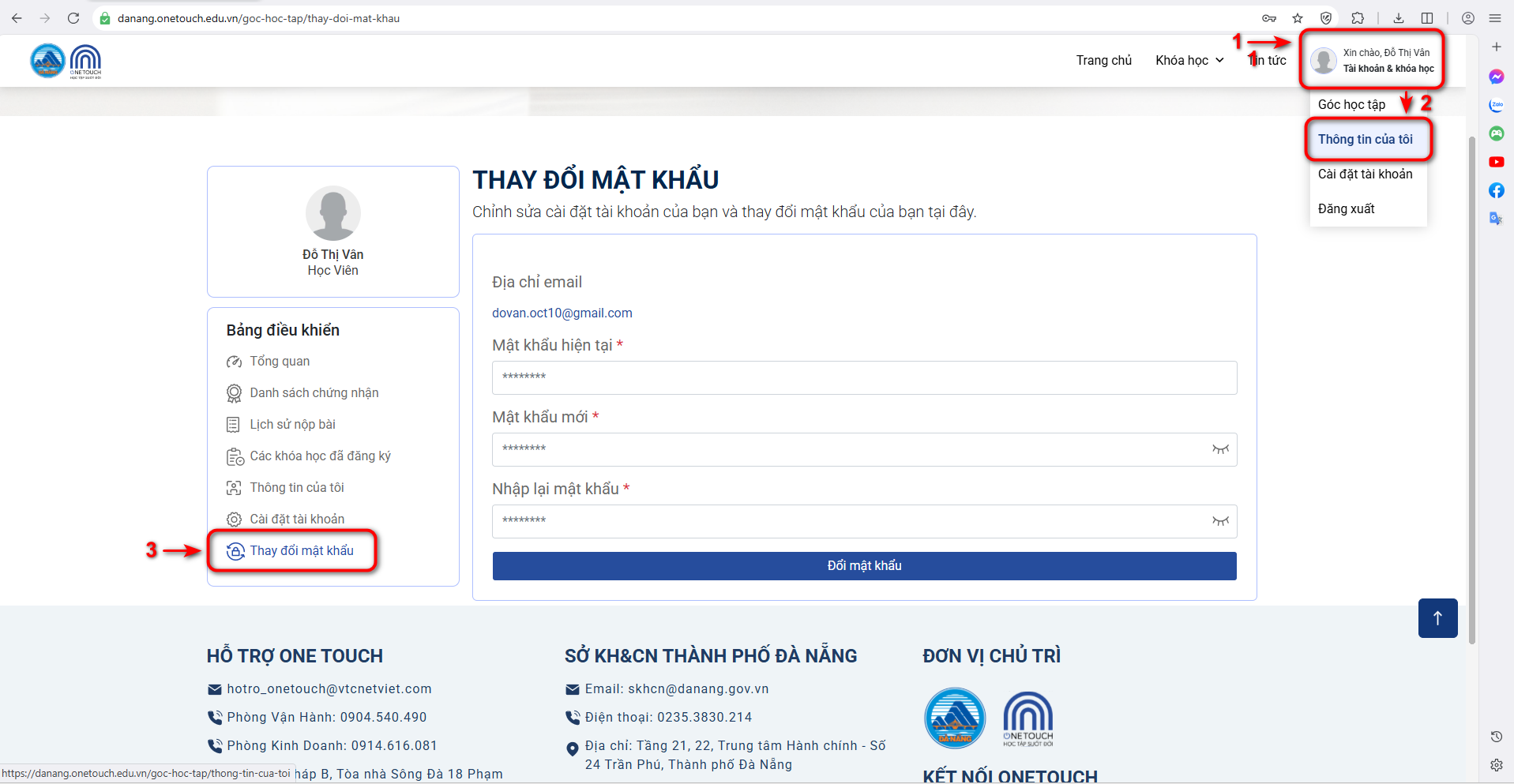Go to Các khóa học đã đăng ký
Viewport: 1514px width, 784px height.
click(320, 456)
